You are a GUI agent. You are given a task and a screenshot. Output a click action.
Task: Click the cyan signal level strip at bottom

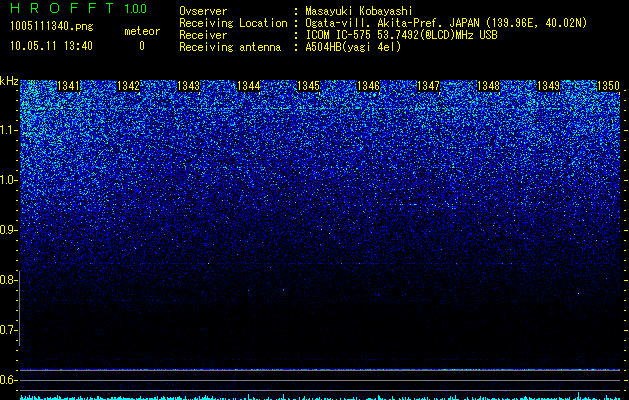[x=320, y=396]
